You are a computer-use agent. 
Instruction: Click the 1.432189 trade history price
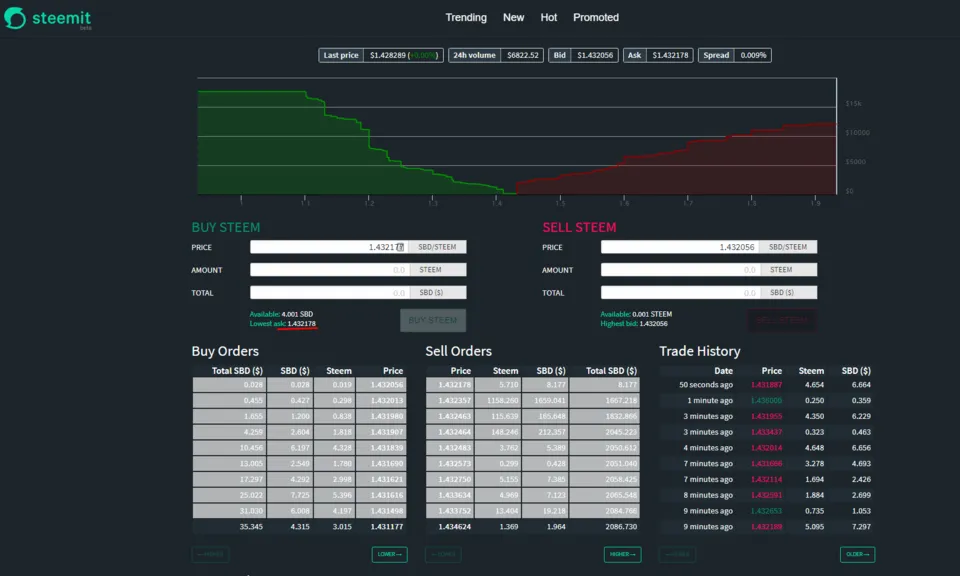click(766, 526)
